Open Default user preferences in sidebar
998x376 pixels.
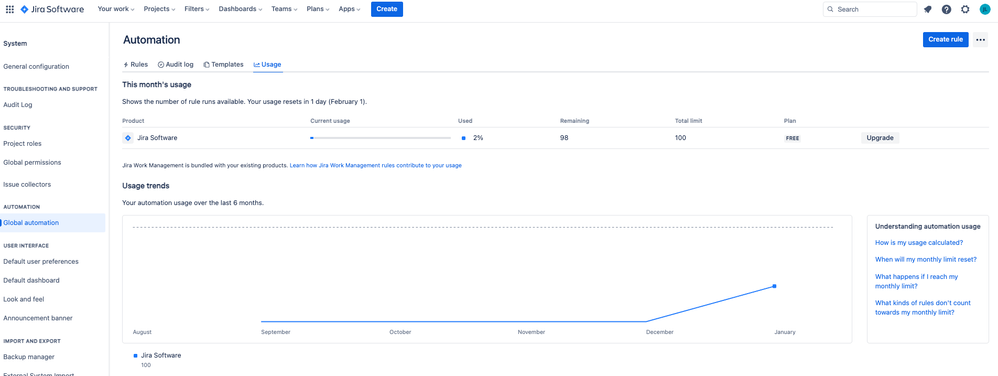coord(41,261)
